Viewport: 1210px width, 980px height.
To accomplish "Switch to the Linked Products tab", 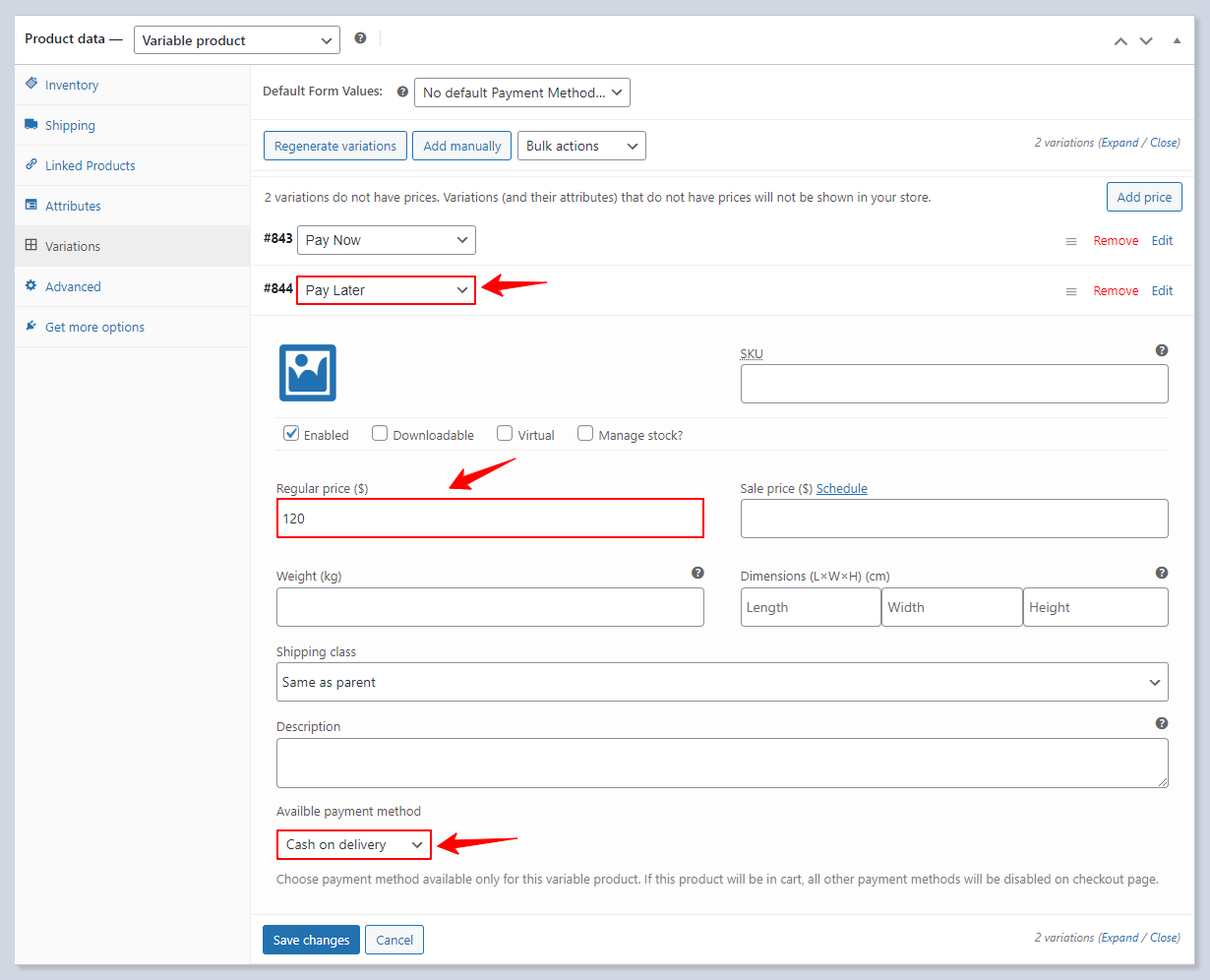I will (90, 165).
